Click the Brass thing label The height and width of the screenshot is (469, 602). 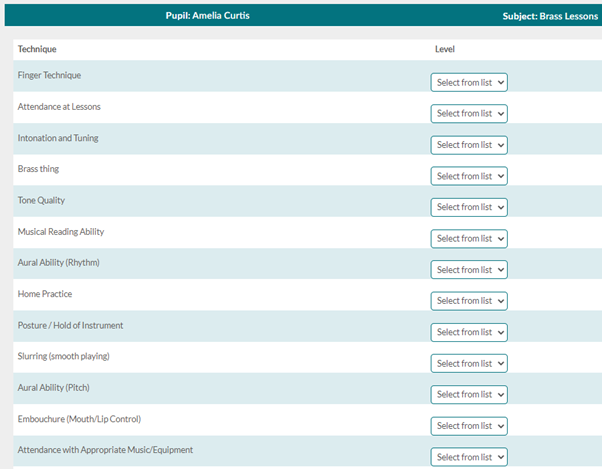38,169
